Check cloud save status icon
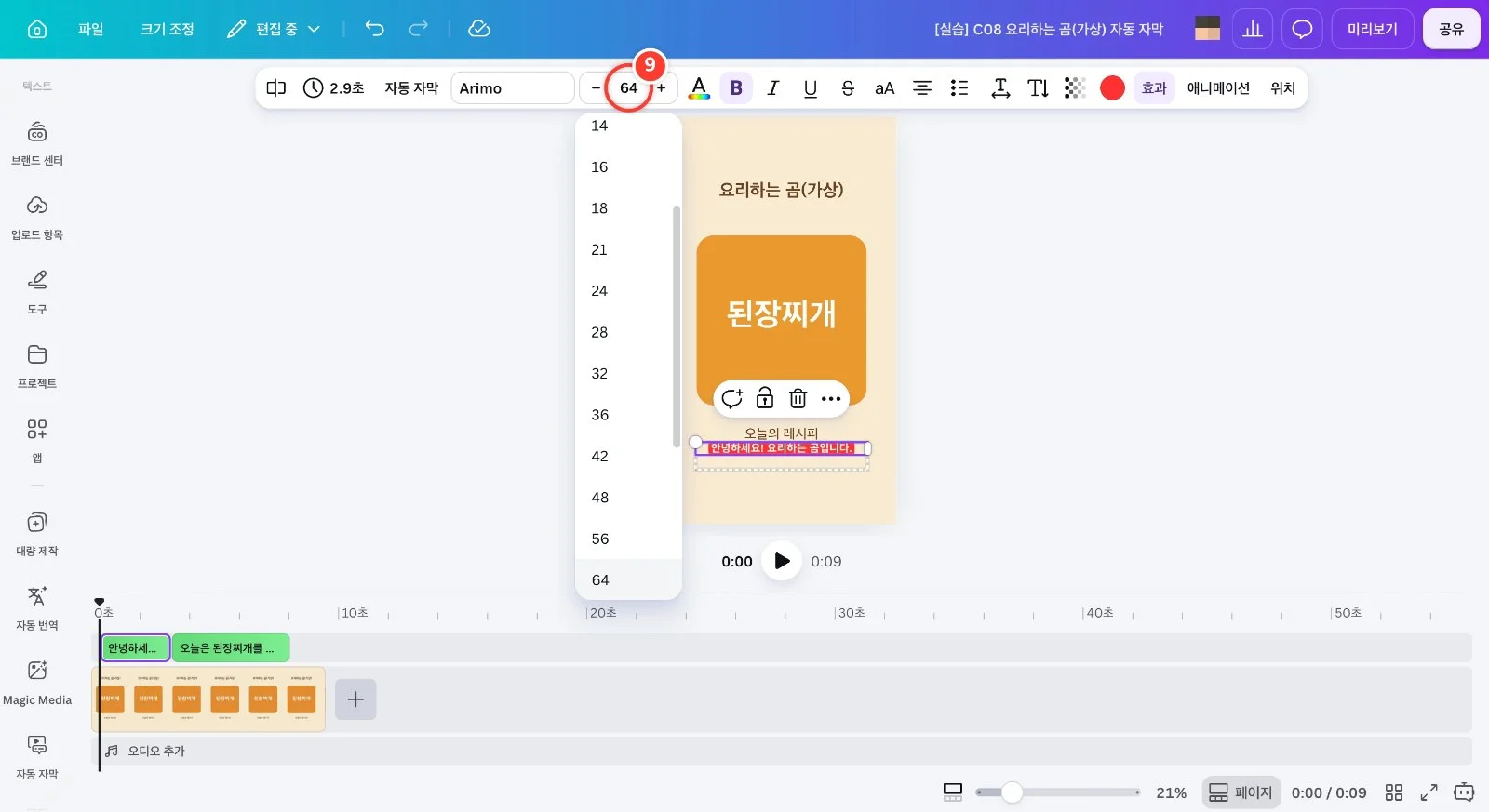1489x812 pixels. 479,29
